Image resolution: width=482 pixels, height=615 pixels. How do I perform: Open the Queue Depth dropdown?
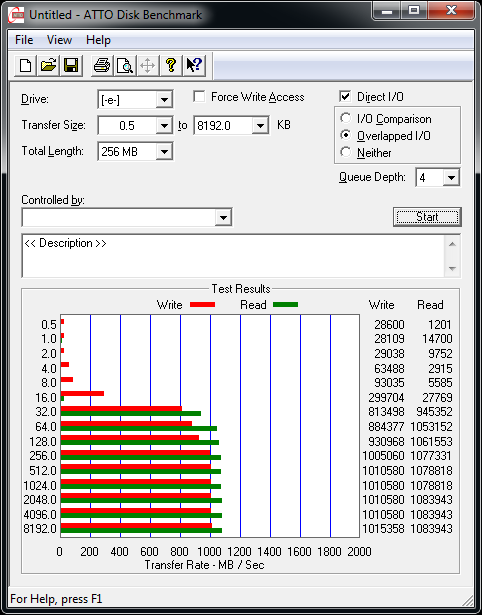(451, 178)
